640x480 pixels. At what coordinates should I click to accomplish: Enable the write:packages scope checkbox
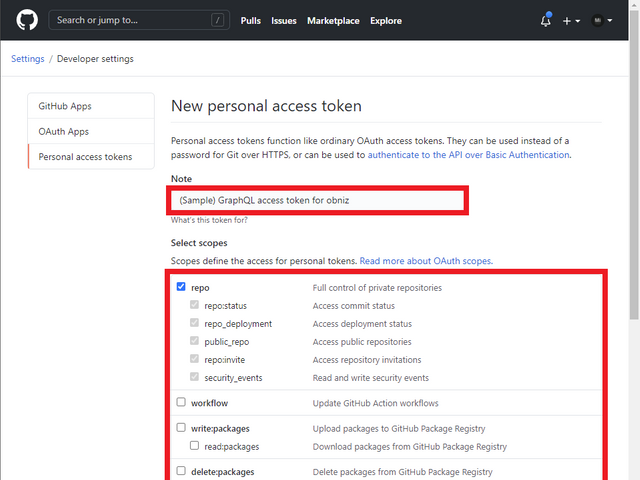181,427
